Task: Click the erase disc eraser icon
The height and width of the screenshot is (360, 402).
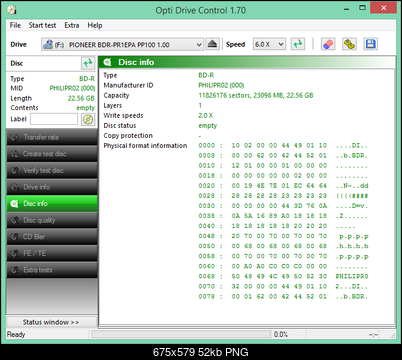Action: tap(328, 44)
